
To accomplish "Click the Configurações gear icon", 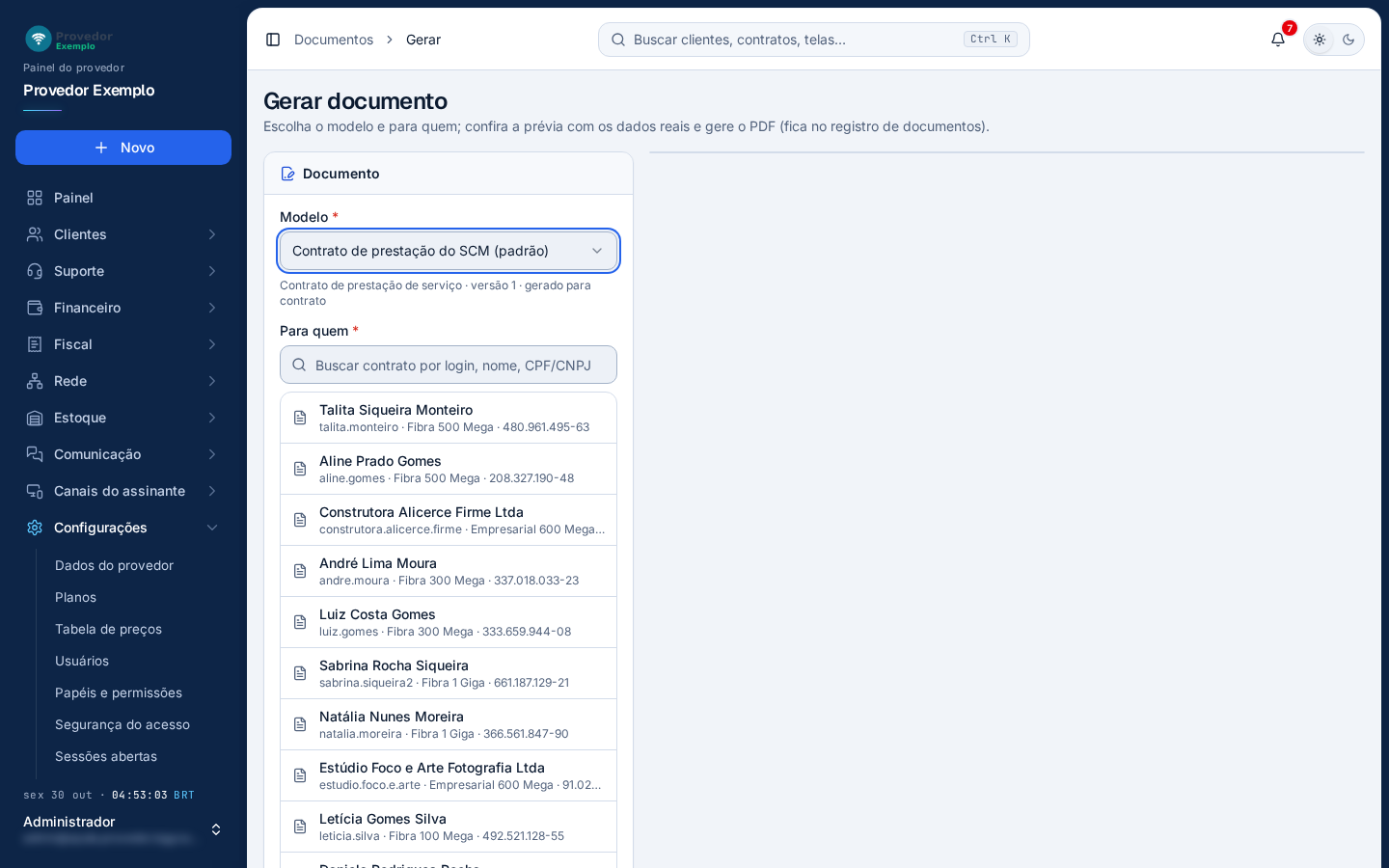I will tap(35, 528).
